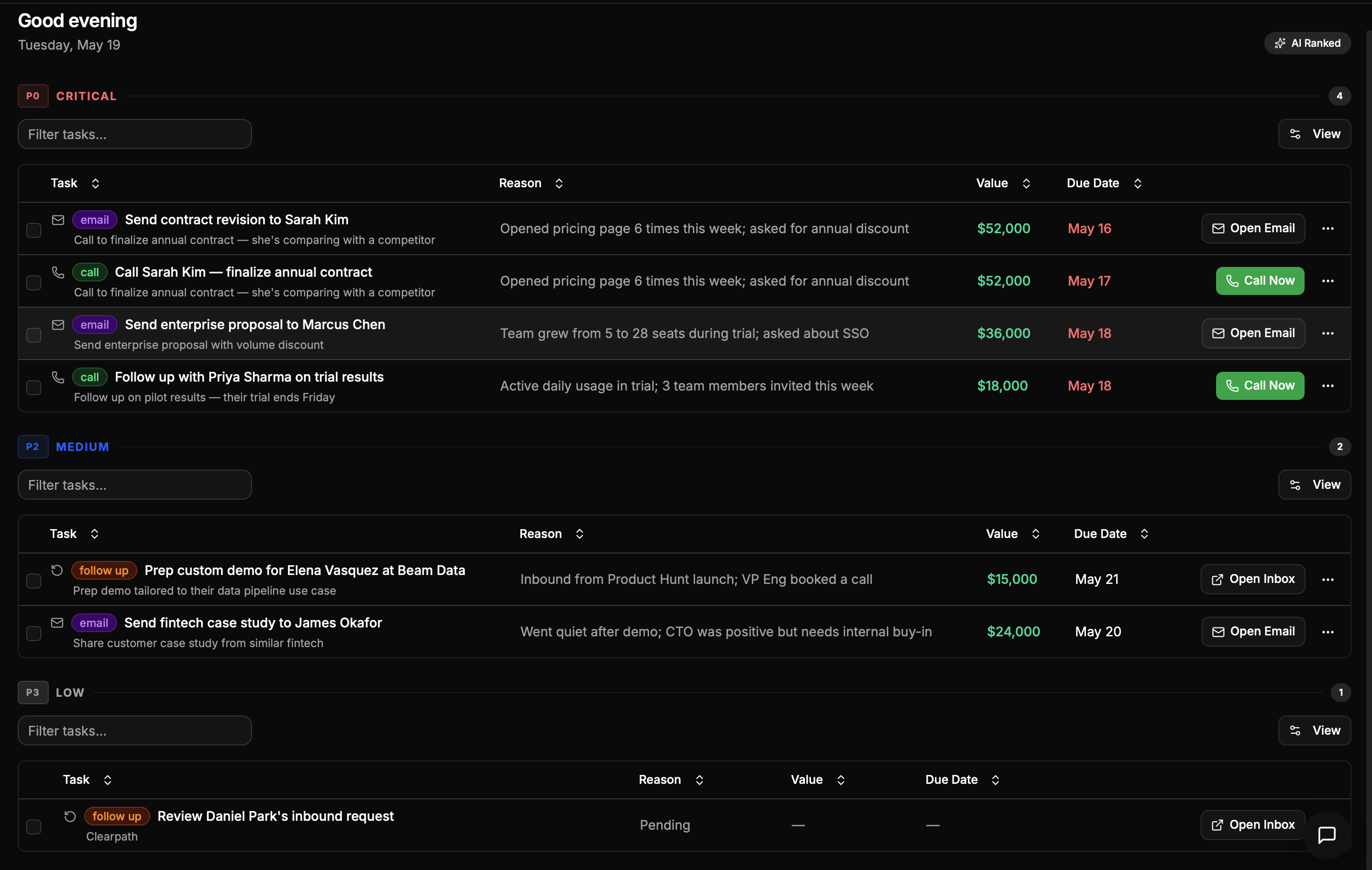Check the Call Sarah Kim task checkbox
The width and height of the screenshot is (1372, 870).
tap(34, 283)
